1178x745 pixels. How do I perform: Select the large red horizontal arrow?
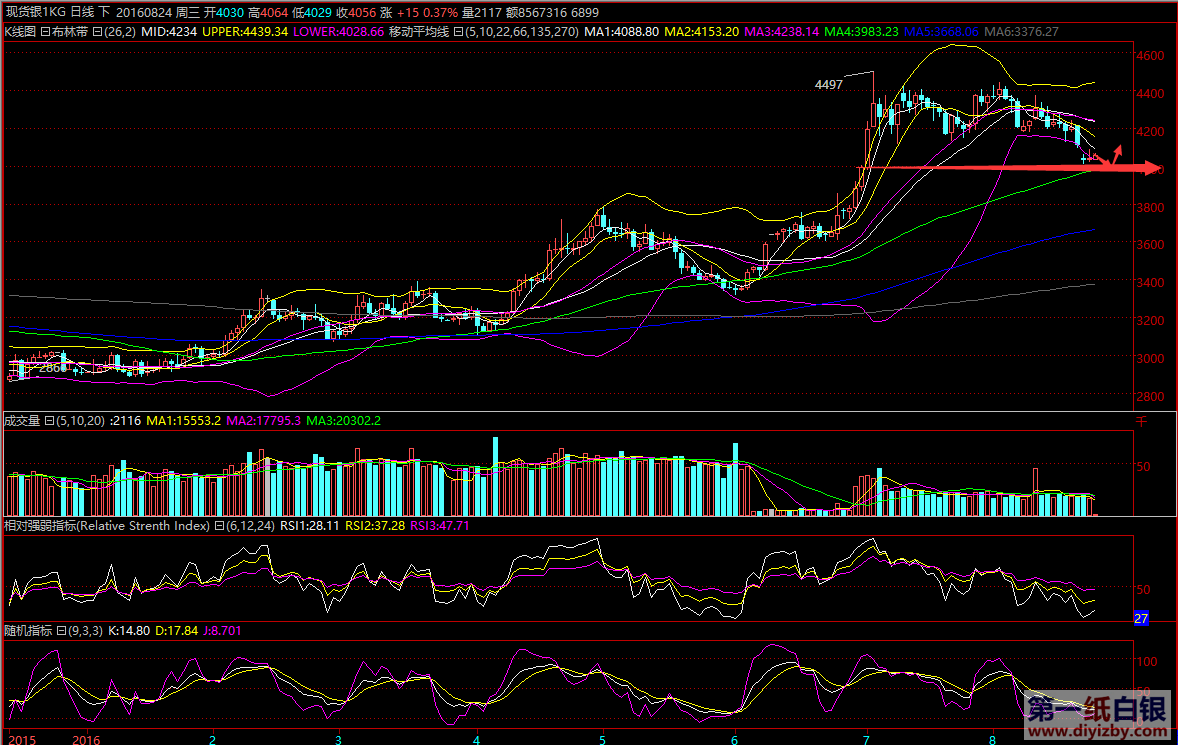tap(1020, 168)
